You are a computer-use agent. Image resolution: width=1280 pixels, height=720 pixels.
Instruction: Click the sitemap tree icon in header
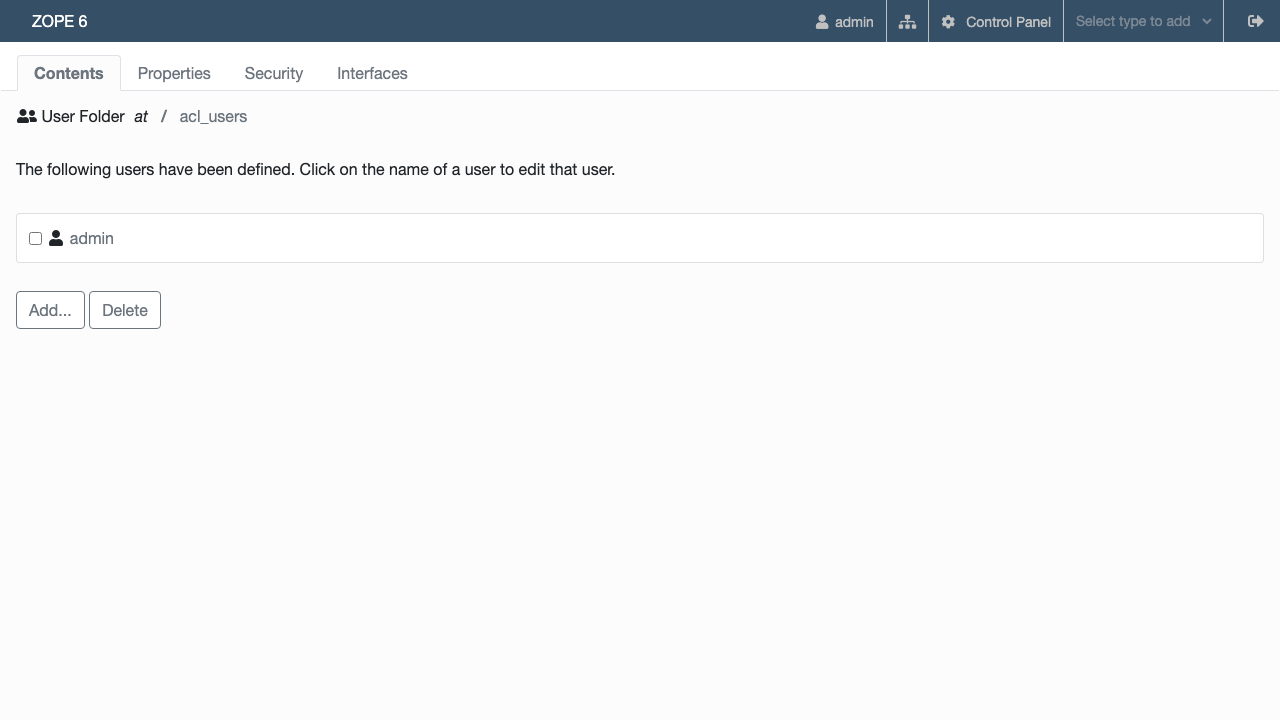[x=907, y=21]
